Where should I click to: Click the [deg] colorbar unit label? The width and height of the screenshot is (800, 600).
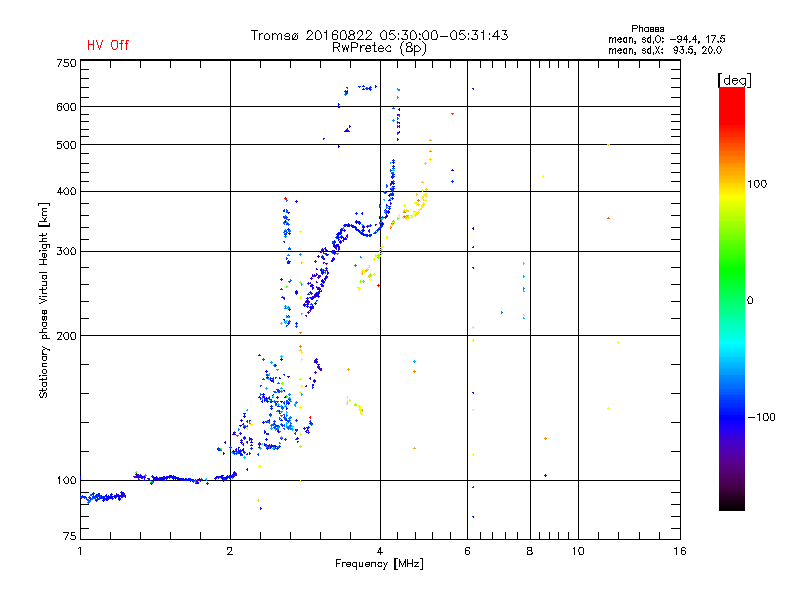[x=734, y=80]
